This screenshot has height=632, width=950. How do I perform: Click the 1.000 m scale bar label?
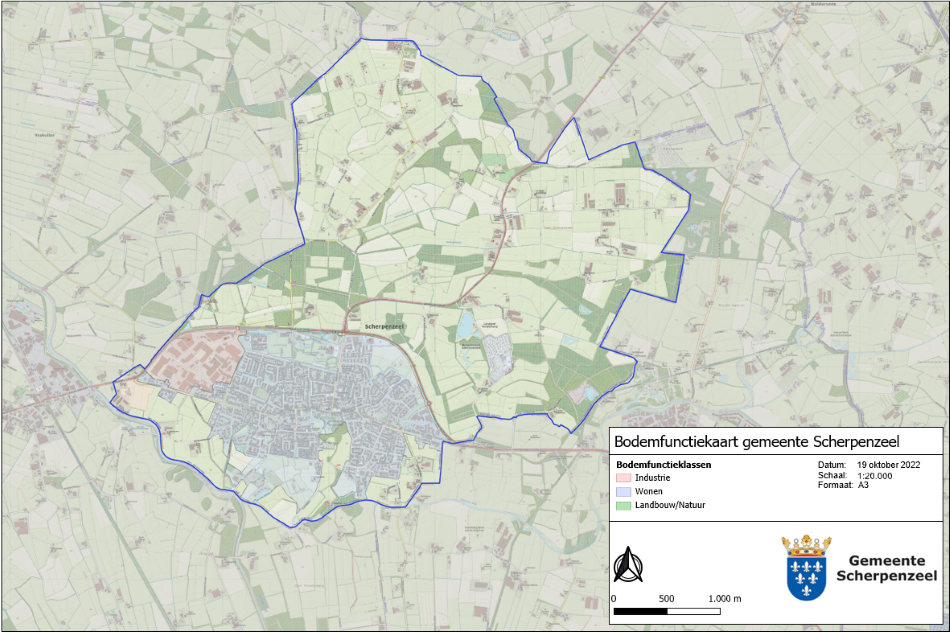724,598
